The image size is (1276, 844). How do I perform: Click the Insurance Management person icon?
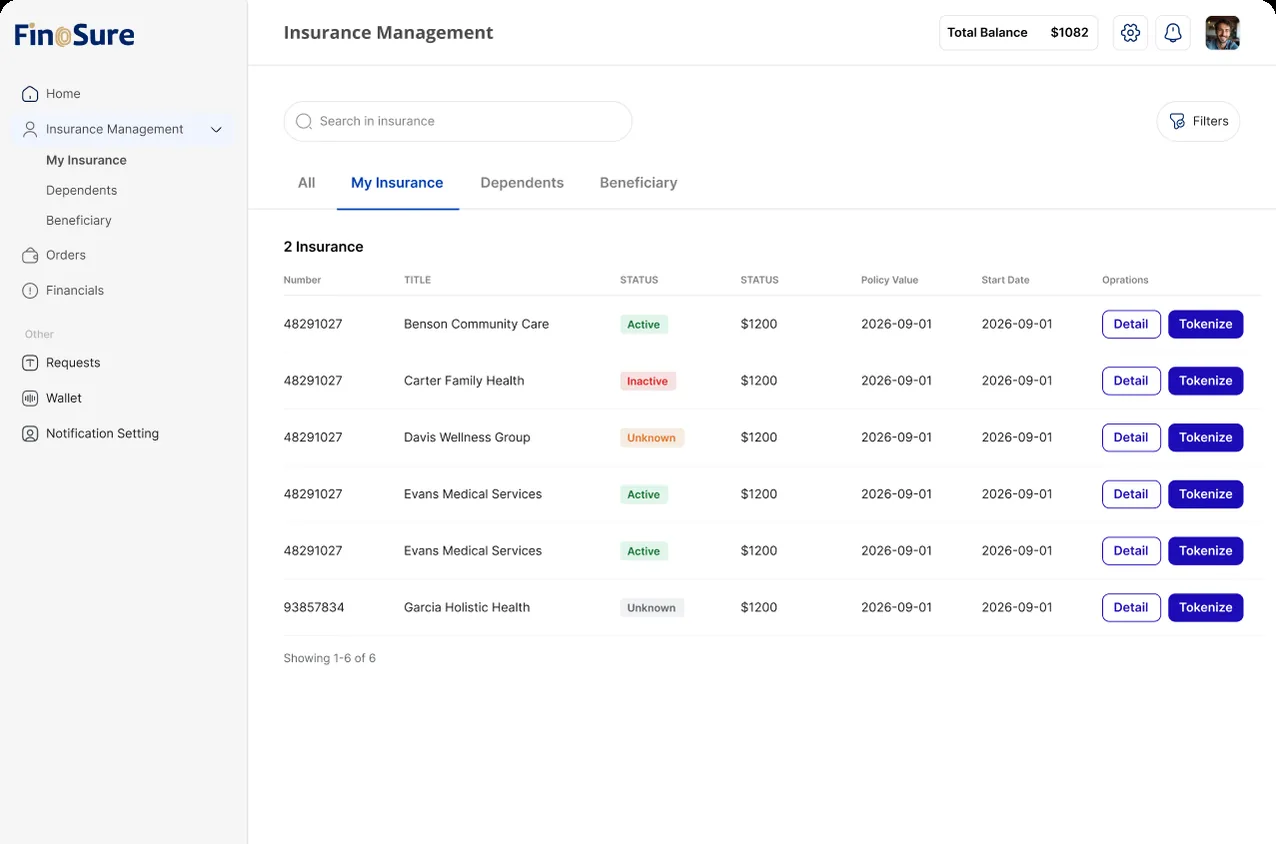[30, 129]
